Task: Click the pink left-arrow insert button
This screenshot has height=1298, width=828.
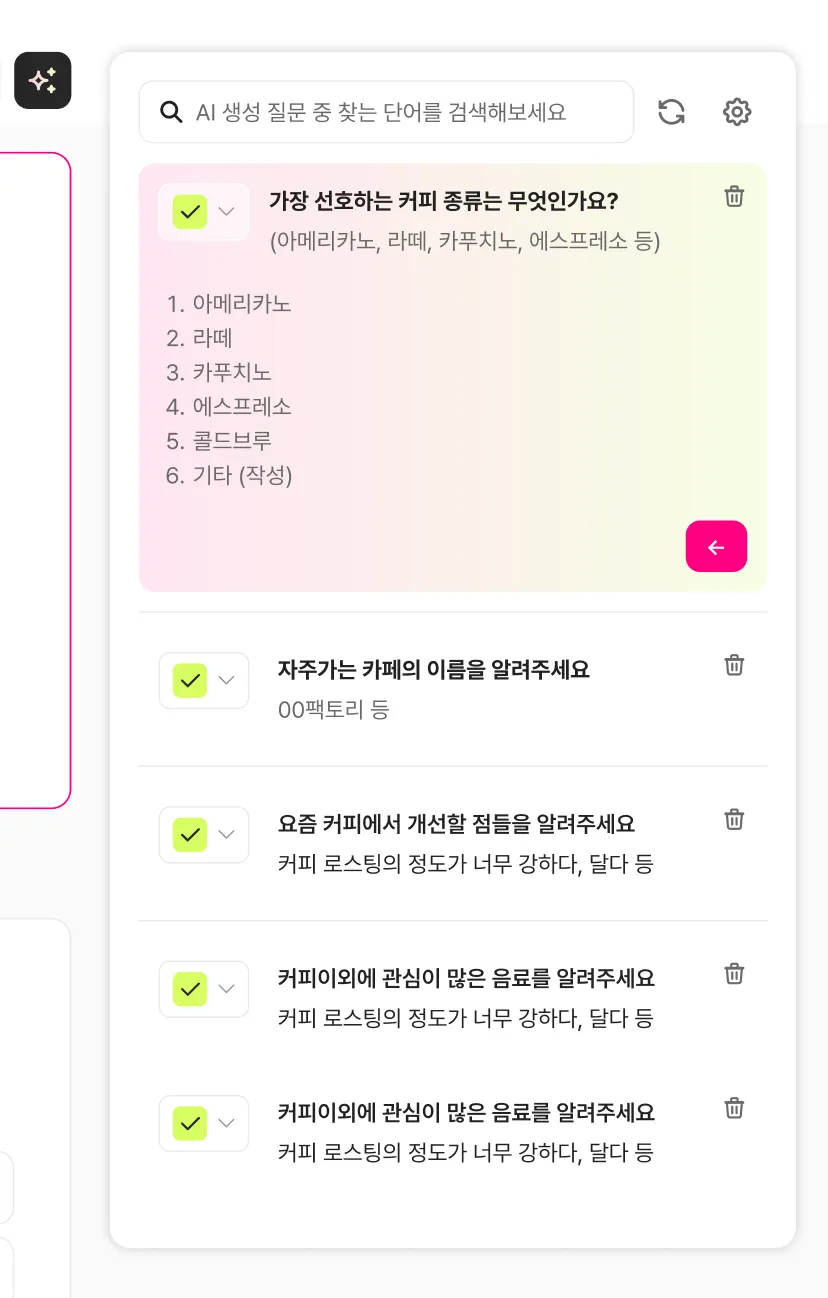Action: pos(716,546)
